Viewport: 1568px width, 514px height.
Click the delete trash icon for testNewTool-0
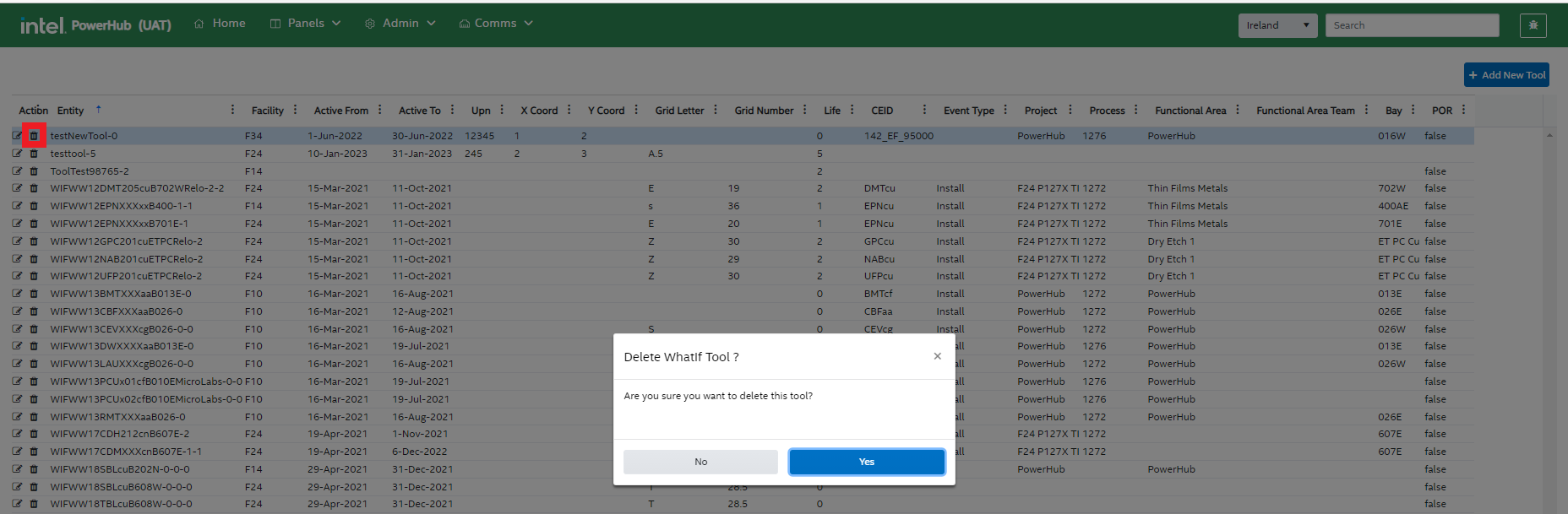(34, 136)
